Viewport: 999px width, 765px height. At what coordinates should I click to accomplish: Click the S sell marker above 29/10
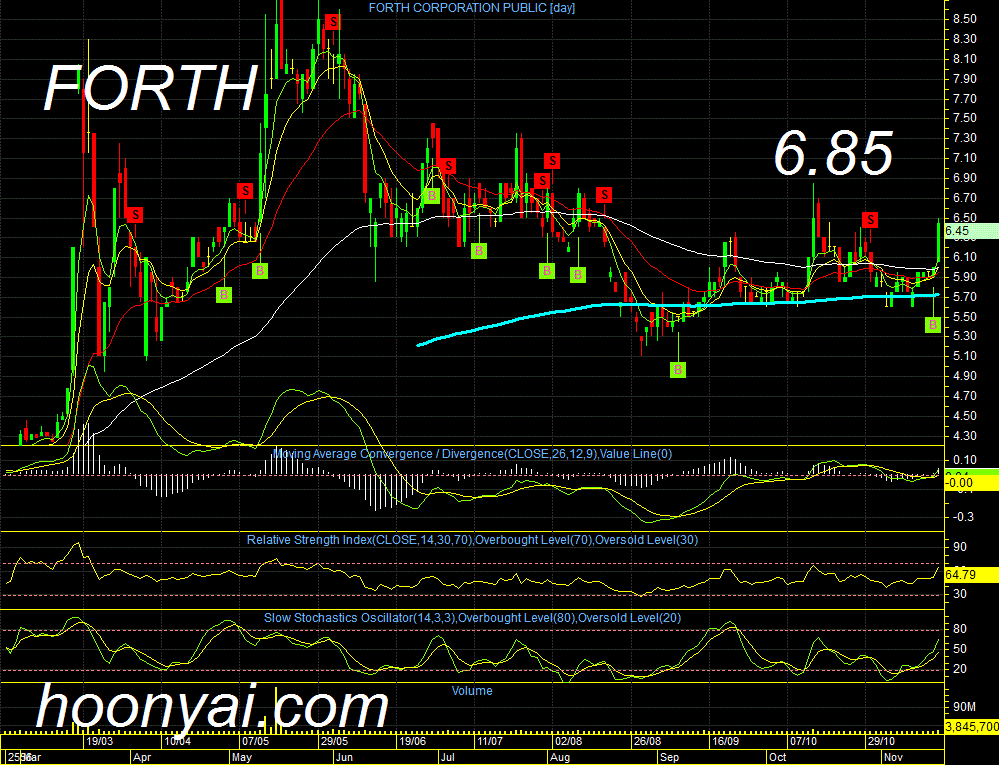tap(870, 220)
